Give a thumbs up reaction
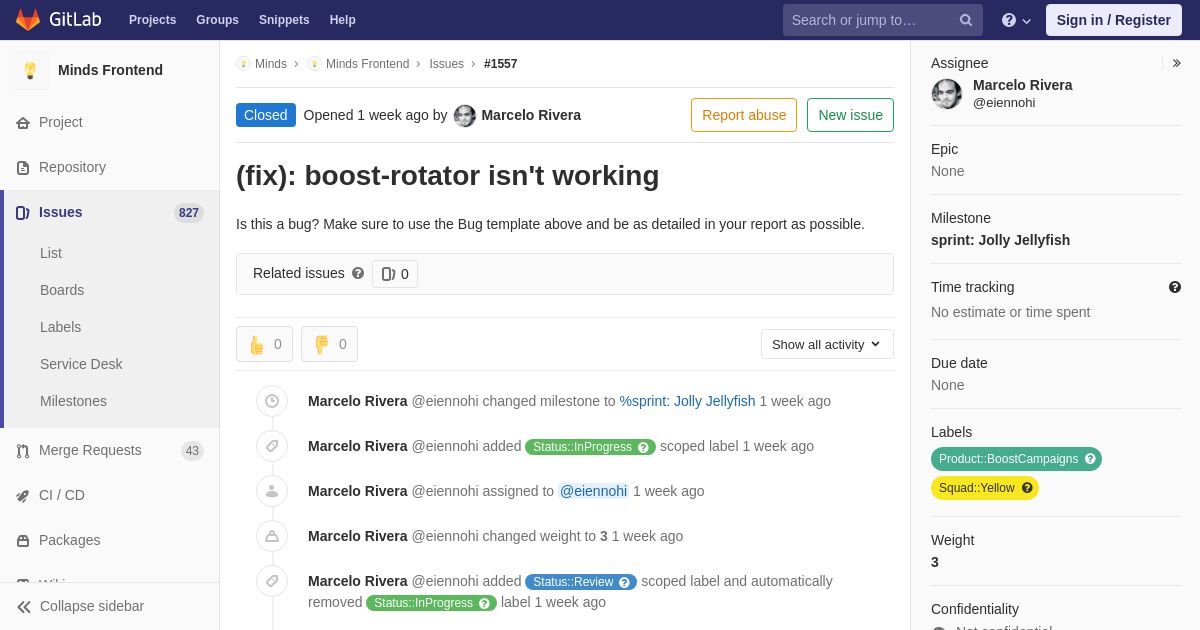Viewport: 1200px width, 630px height. (264, 344)
